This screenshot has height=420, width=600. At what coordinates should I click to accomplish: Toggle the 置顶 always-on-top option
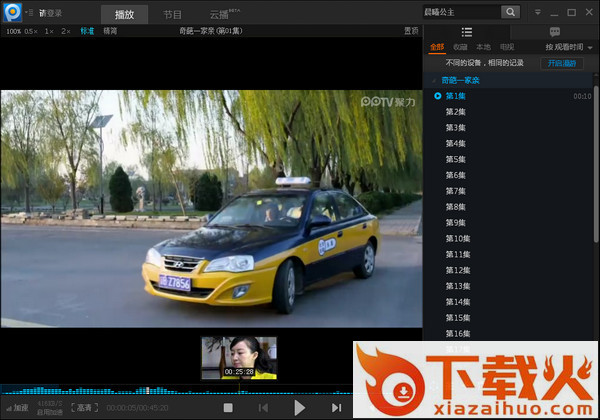411,31
